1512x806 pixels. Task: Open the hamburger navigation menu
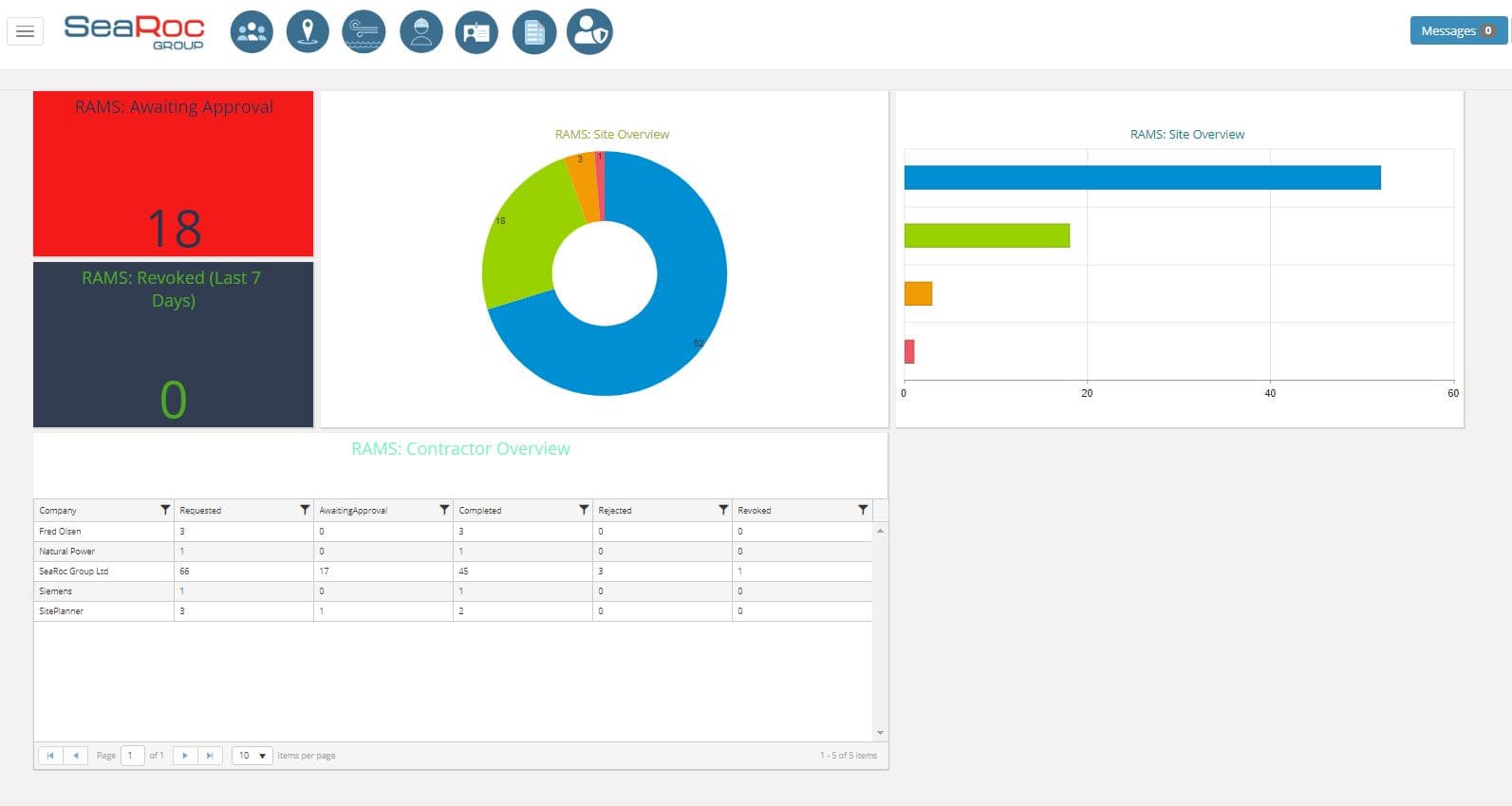tap(26, 32)
